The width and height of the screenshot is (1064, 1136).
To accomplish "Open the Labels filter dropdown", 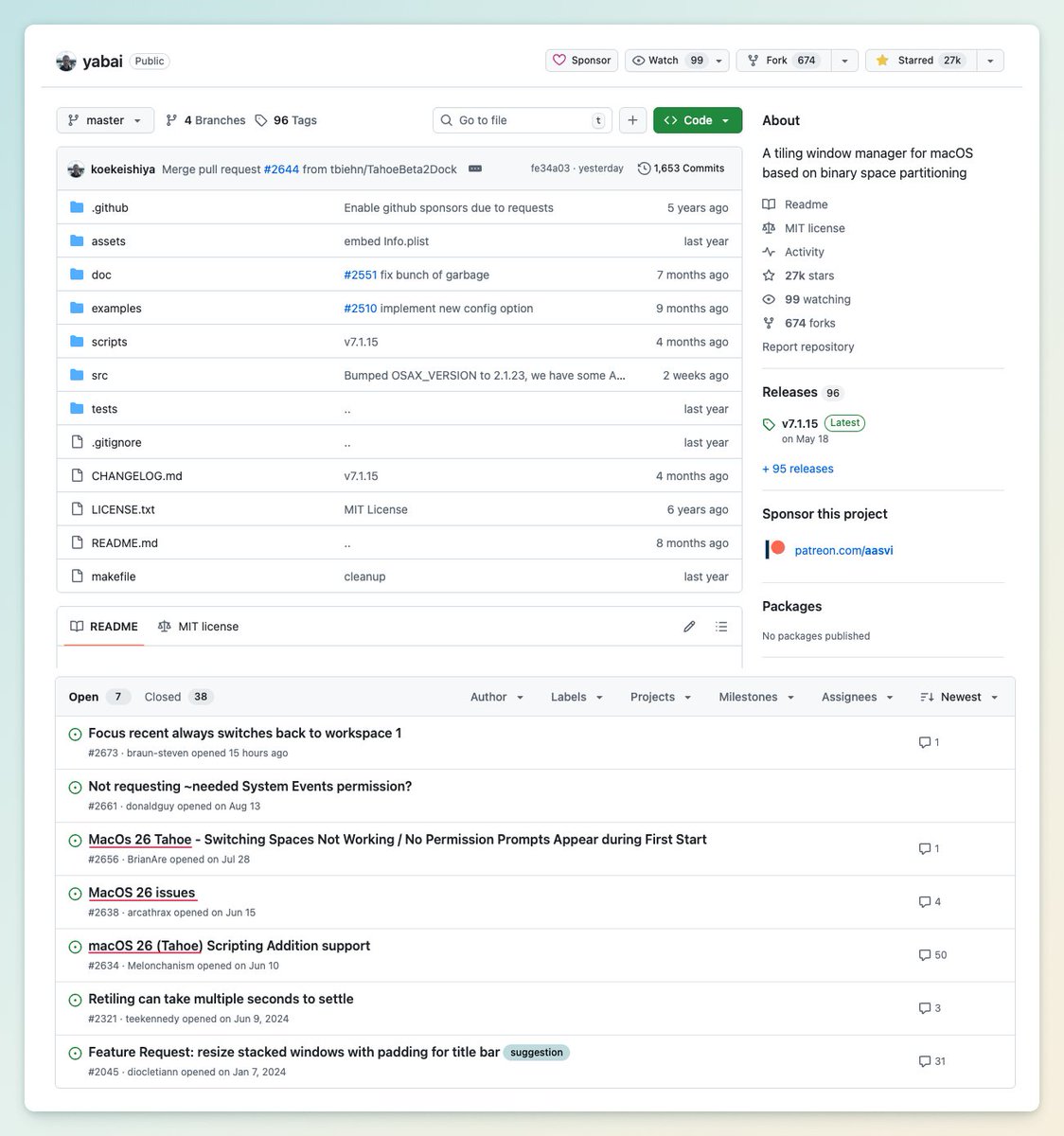I will coord(576,697).
